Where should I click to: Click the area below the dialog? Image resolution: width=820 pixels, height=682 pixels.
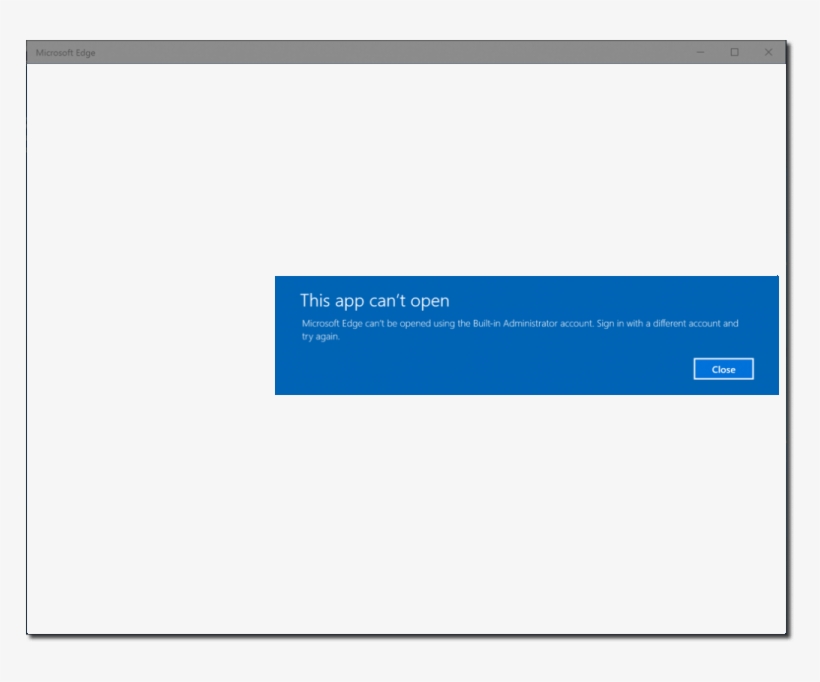point(520,480)
